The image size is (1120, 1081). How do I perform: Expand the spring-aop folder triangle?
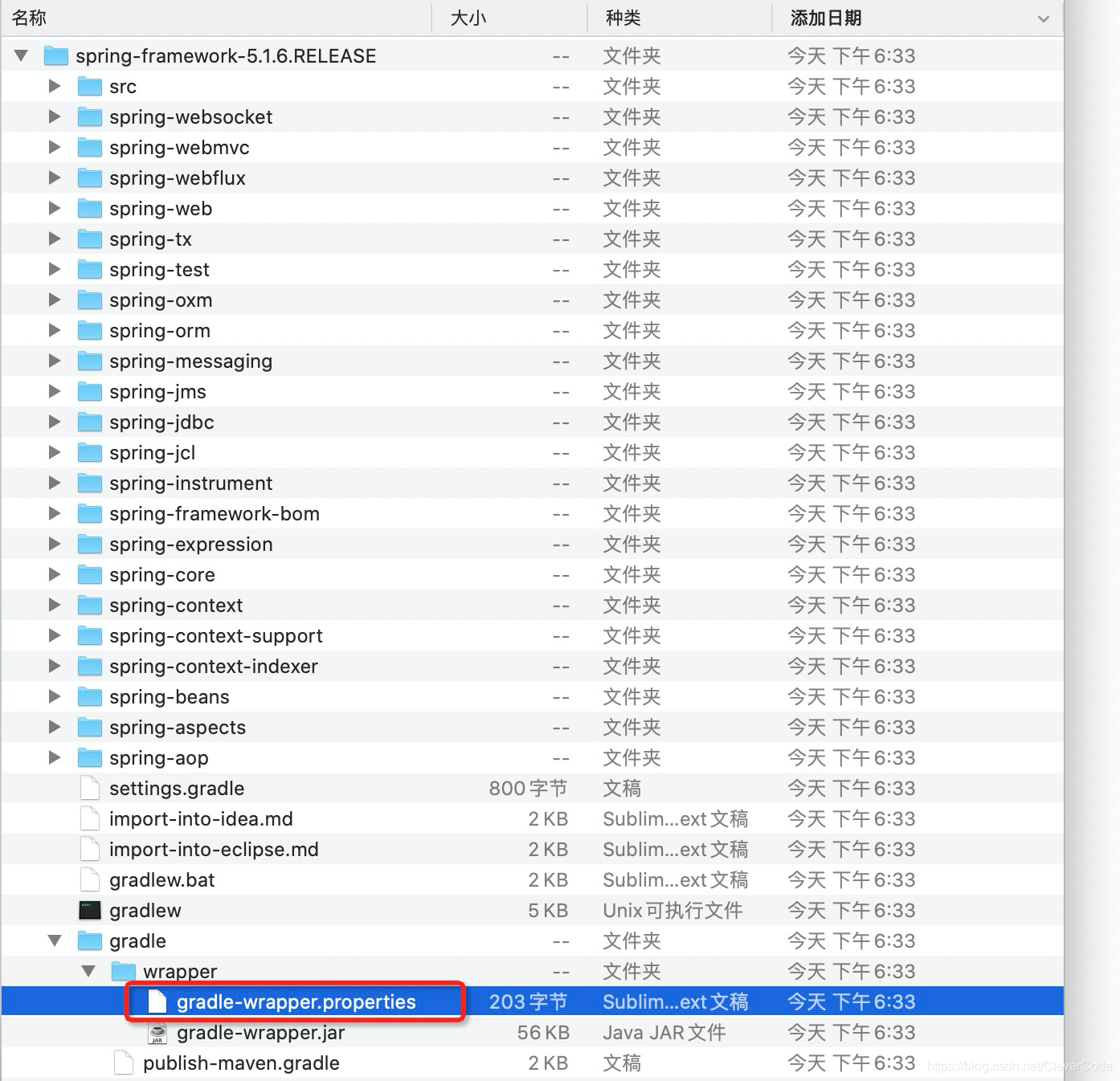(55, 757)
